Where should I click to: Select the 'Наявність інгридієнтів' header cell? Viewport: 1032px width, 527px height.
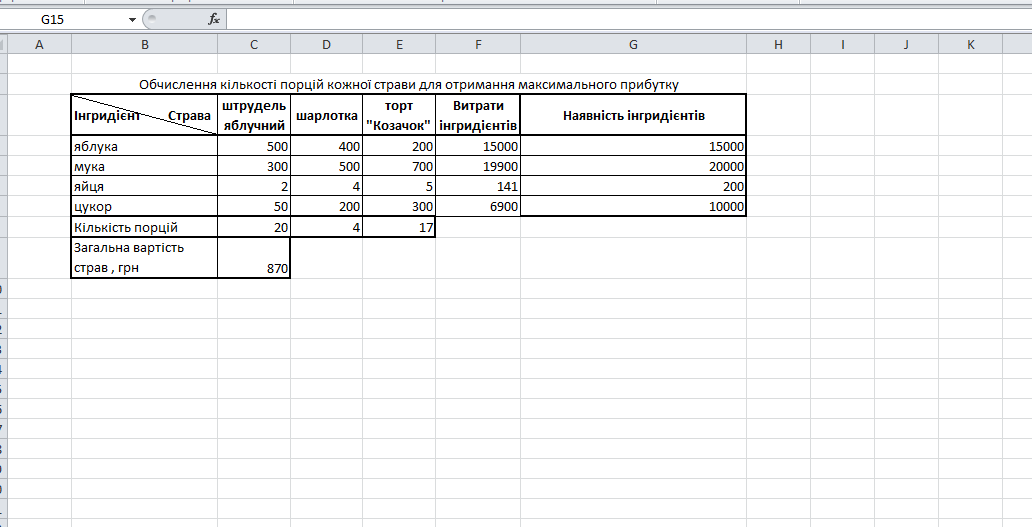pos(633,115)
